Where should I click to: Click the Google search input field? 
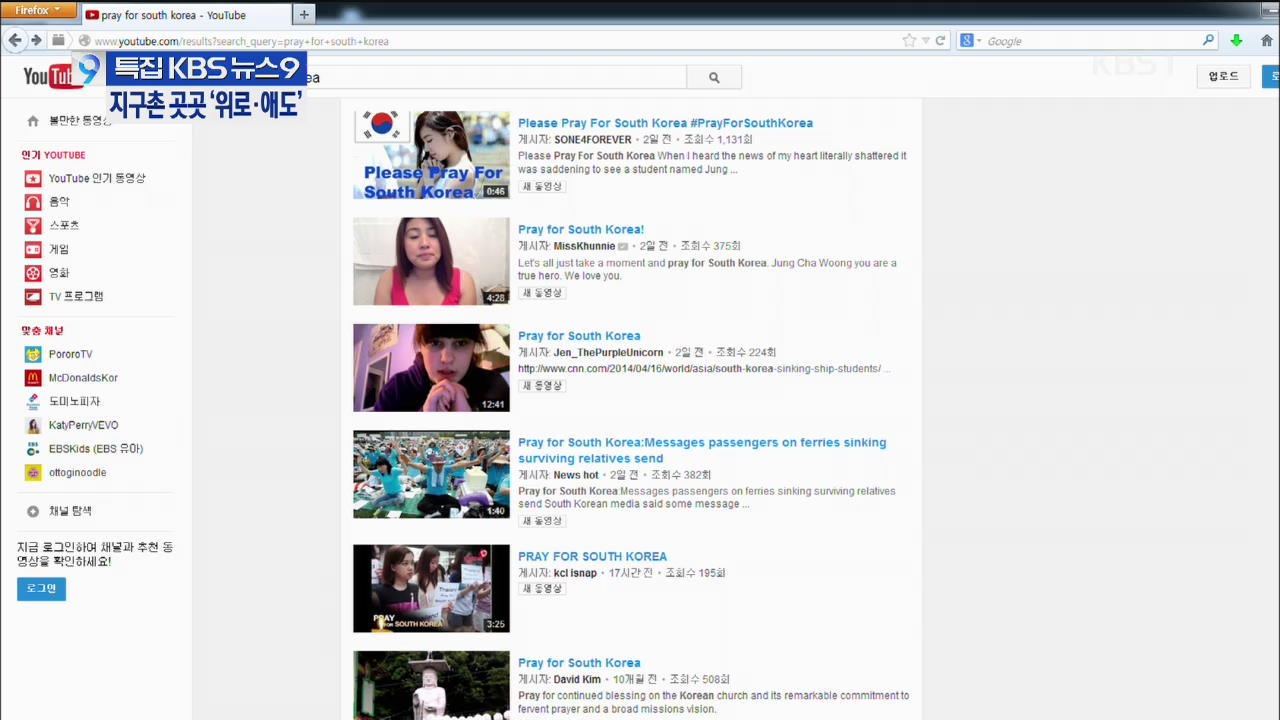[x=1092, y=41]
